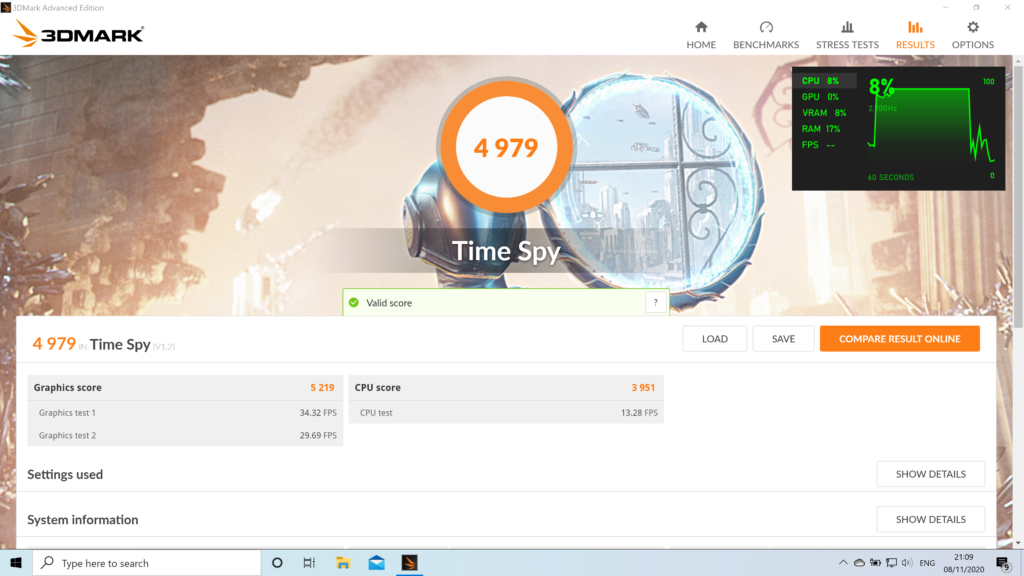Click the battery tray icon

(875, 562)
